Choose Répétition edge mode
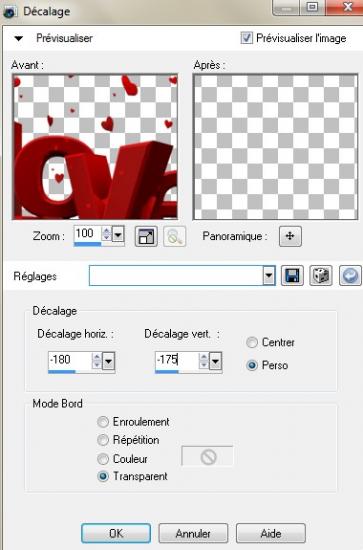This screenshot has height=550, width=363. pyautogui.click(x=103, y=440)
